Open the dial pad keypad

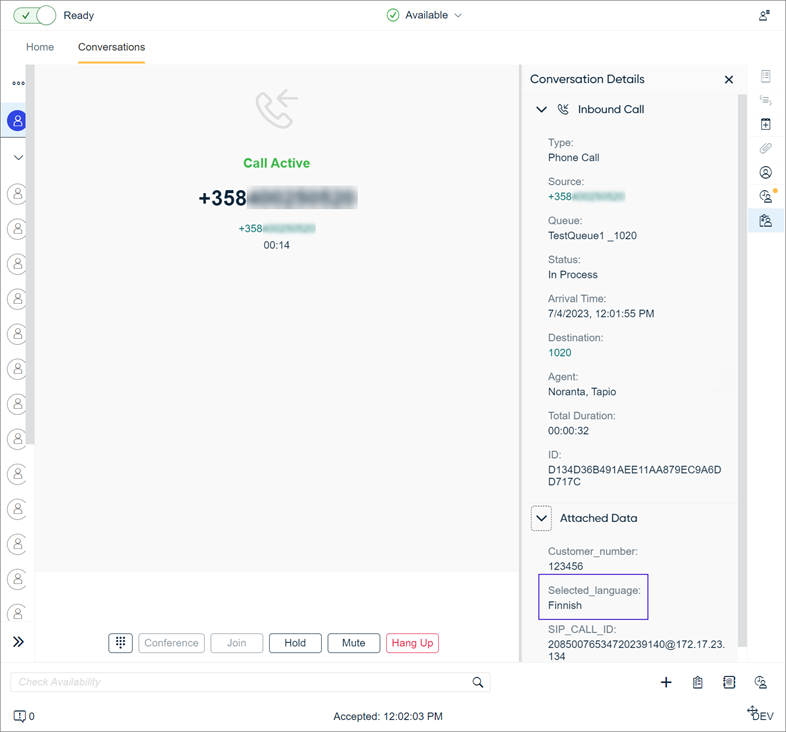[120, 643]
